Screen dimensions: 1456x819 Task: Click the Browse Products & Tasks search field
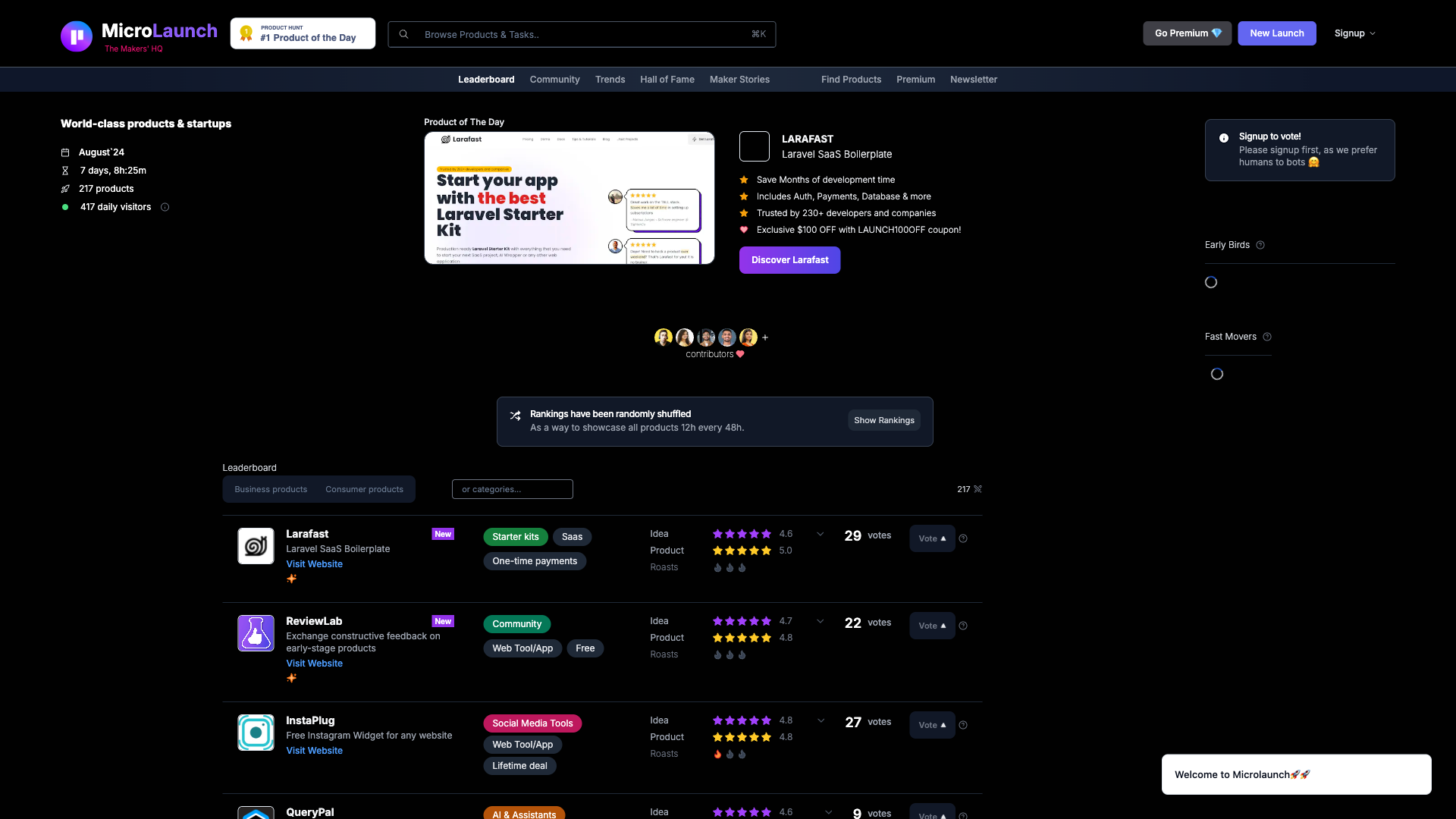point(581,34)
